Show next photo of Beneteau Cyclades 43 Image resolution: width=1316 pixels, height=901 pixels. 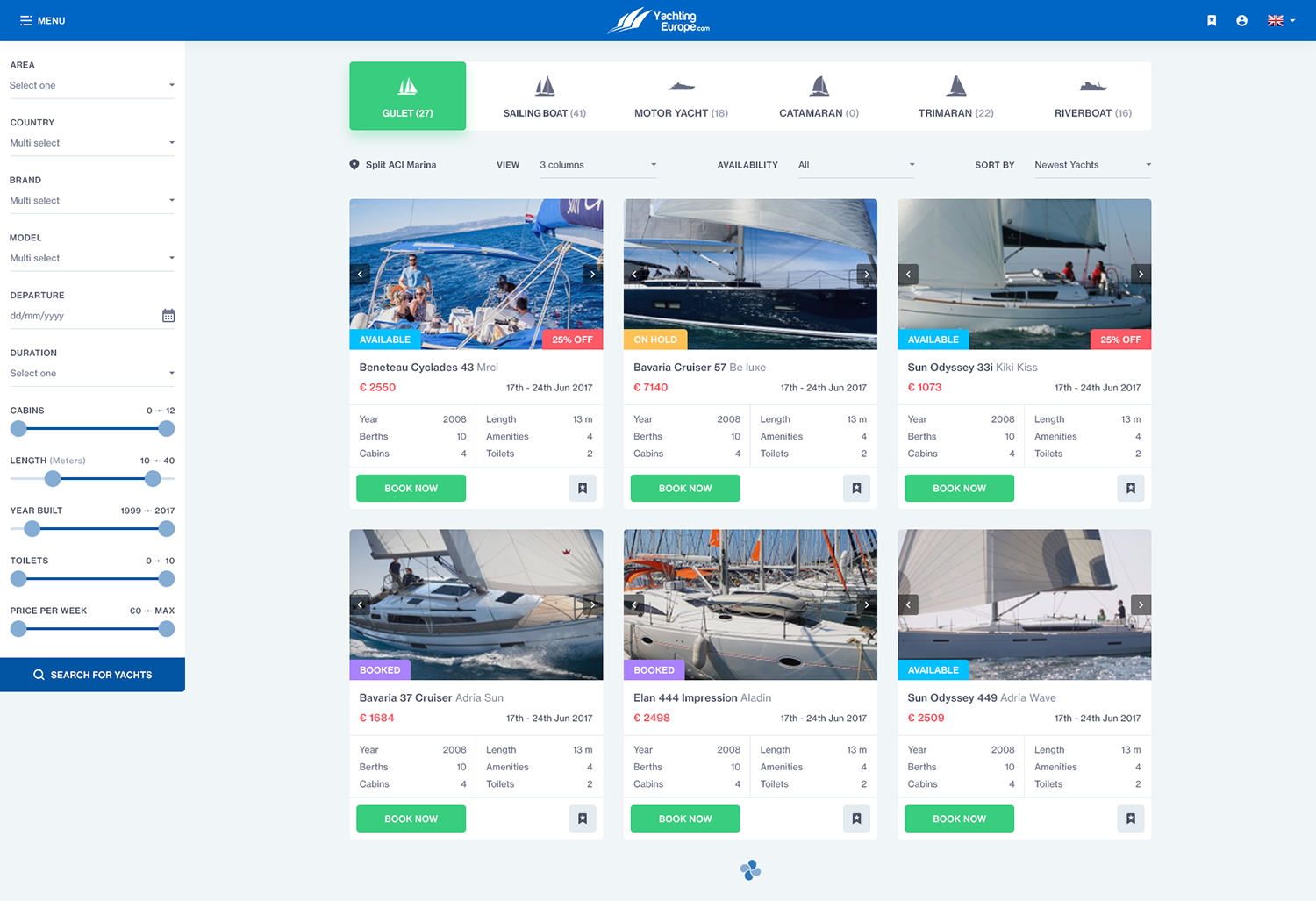[x=593, y=275]
